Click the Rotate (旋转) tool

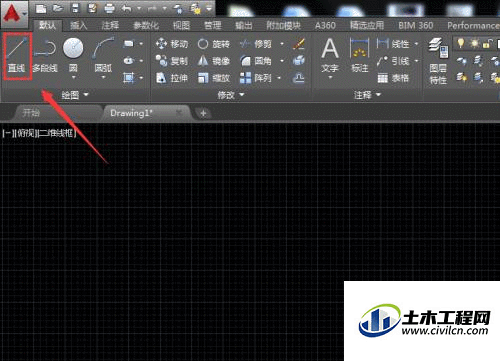pos(214,44)
